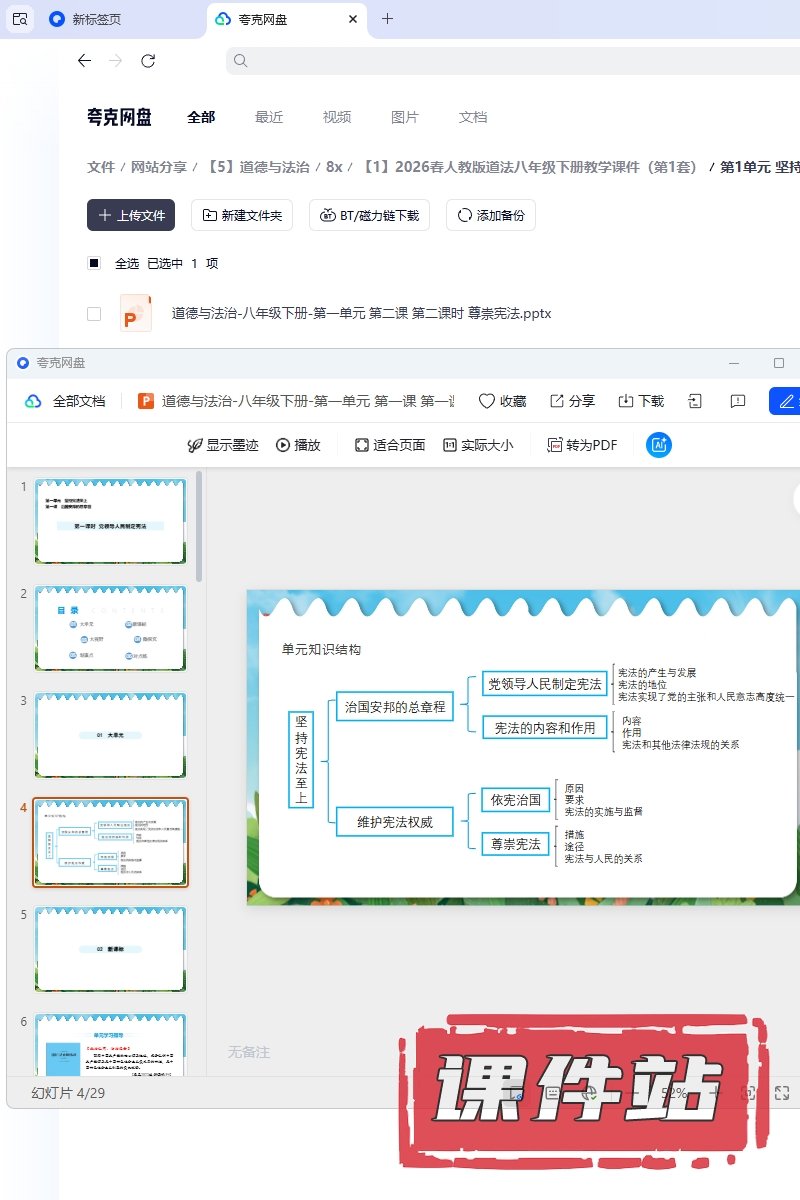800x1200 pixels.
Task: Toggle the 全选 select-all checkbox
Action: [94, 263]
